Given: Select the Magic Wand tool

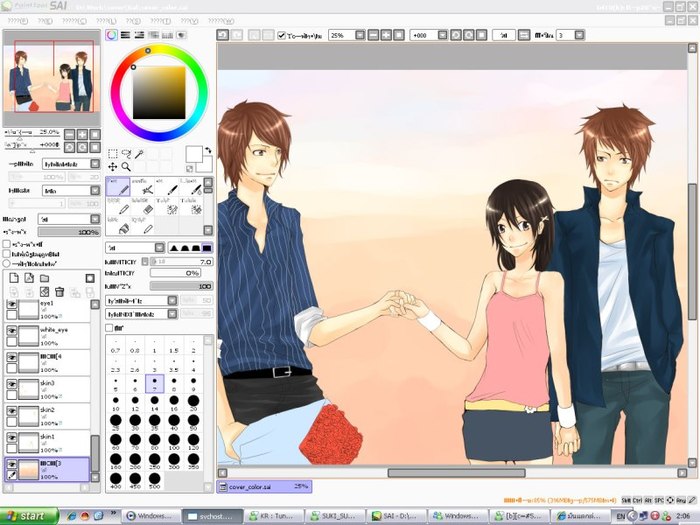Looking at the screenshot, I should point(141,154).
